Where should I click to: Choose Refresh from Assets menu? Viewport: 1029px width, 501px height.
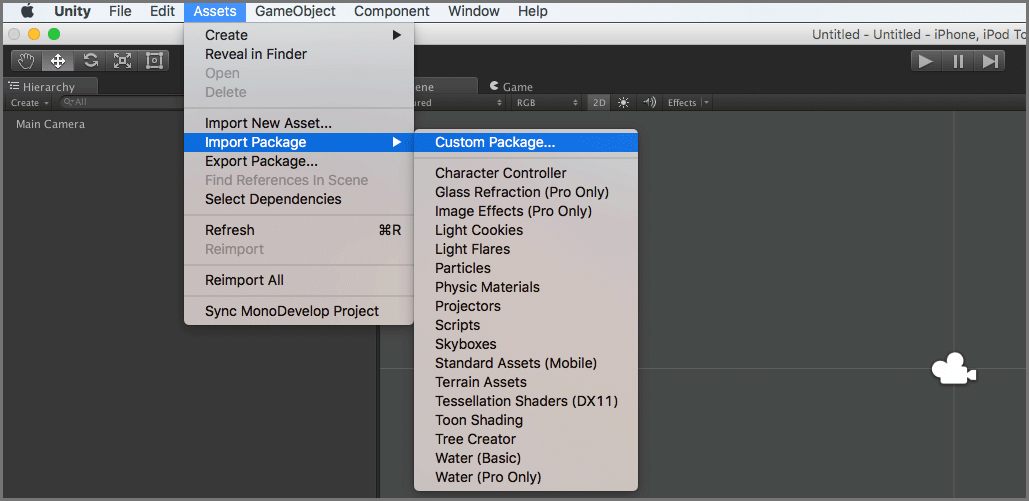(299, 230)
